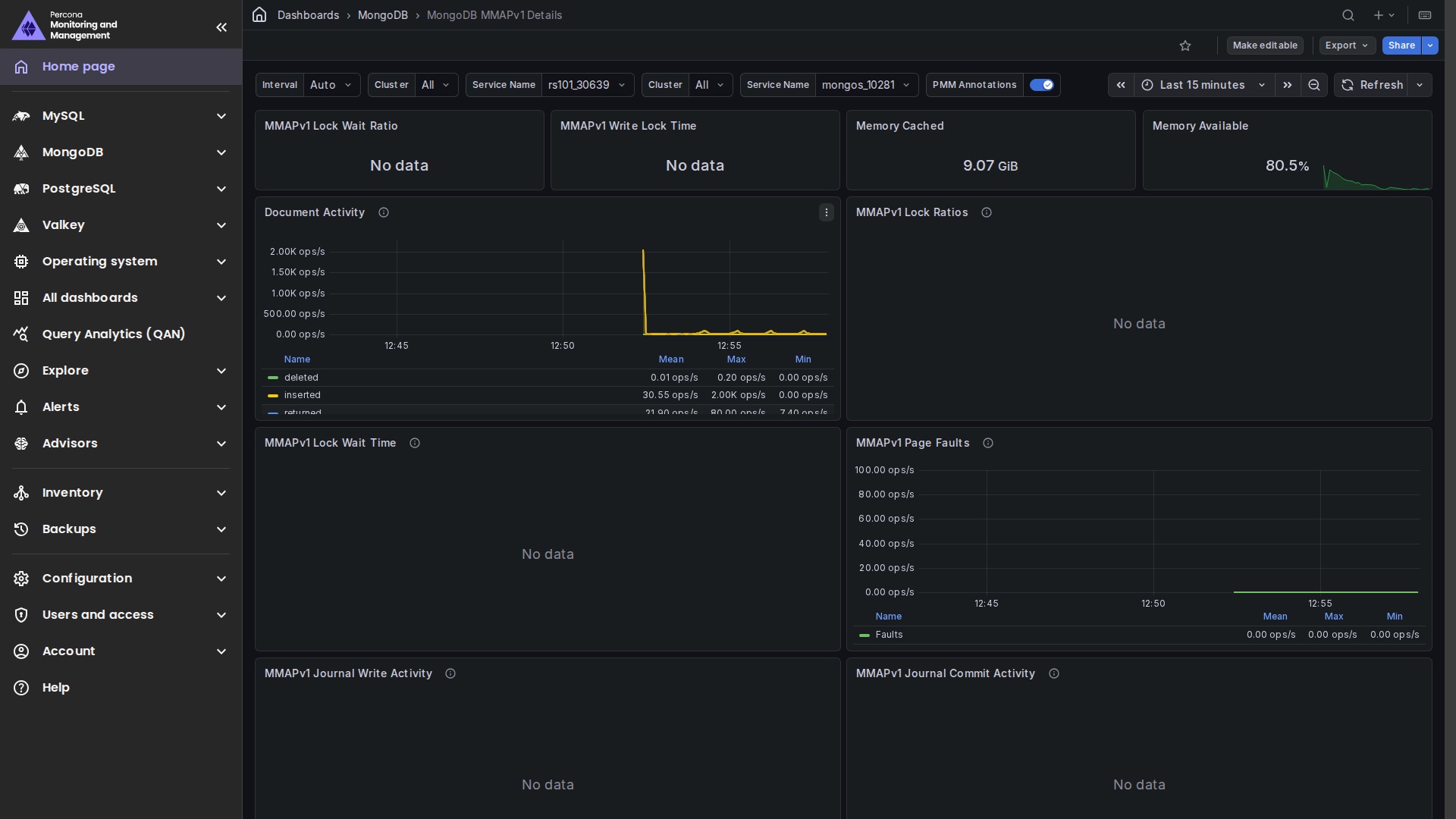Click the Share button
The width and height of the screenshot is (1456, 819).
1401,45
